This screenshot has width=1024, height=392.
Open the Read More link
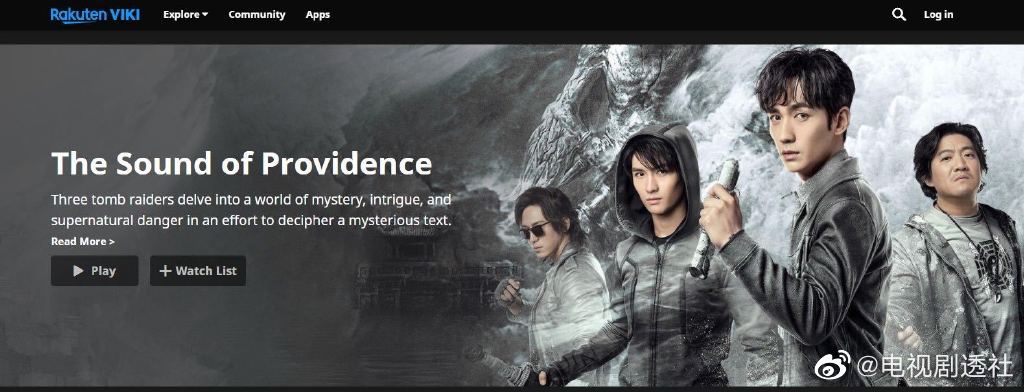coord(83,241)
